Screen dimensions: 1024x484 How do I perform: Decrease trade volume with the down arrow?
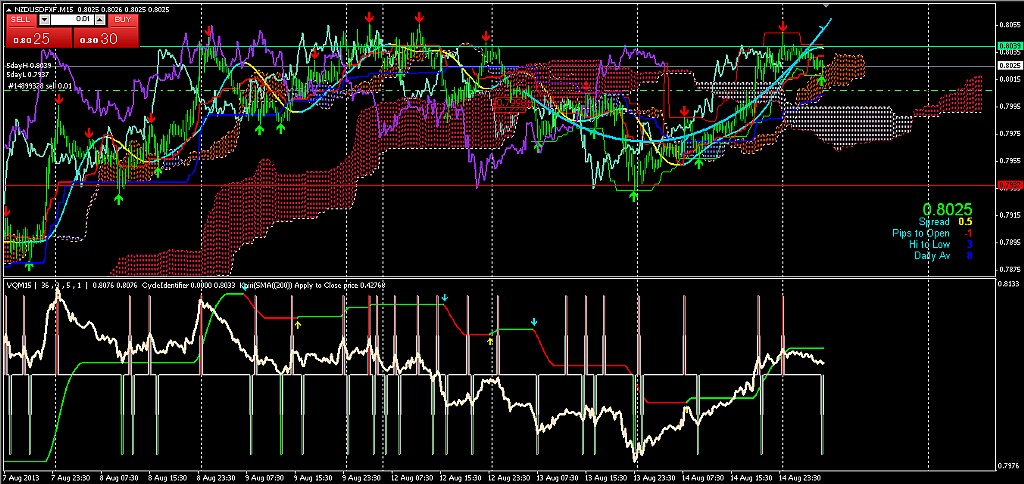pos(43,19)
